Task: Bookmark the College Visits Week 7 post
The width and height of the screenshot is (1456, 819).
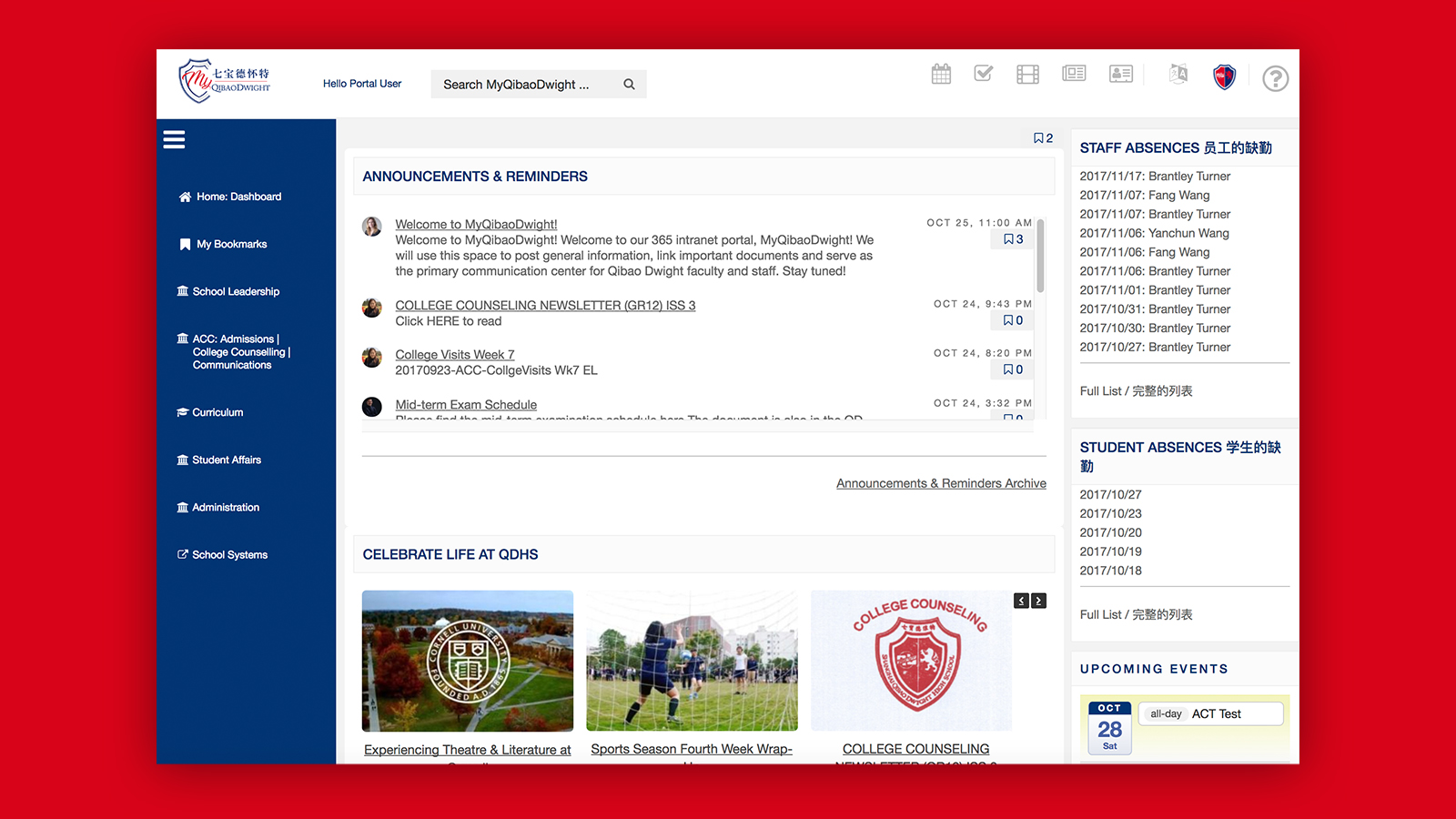Action: [1013, 369]
